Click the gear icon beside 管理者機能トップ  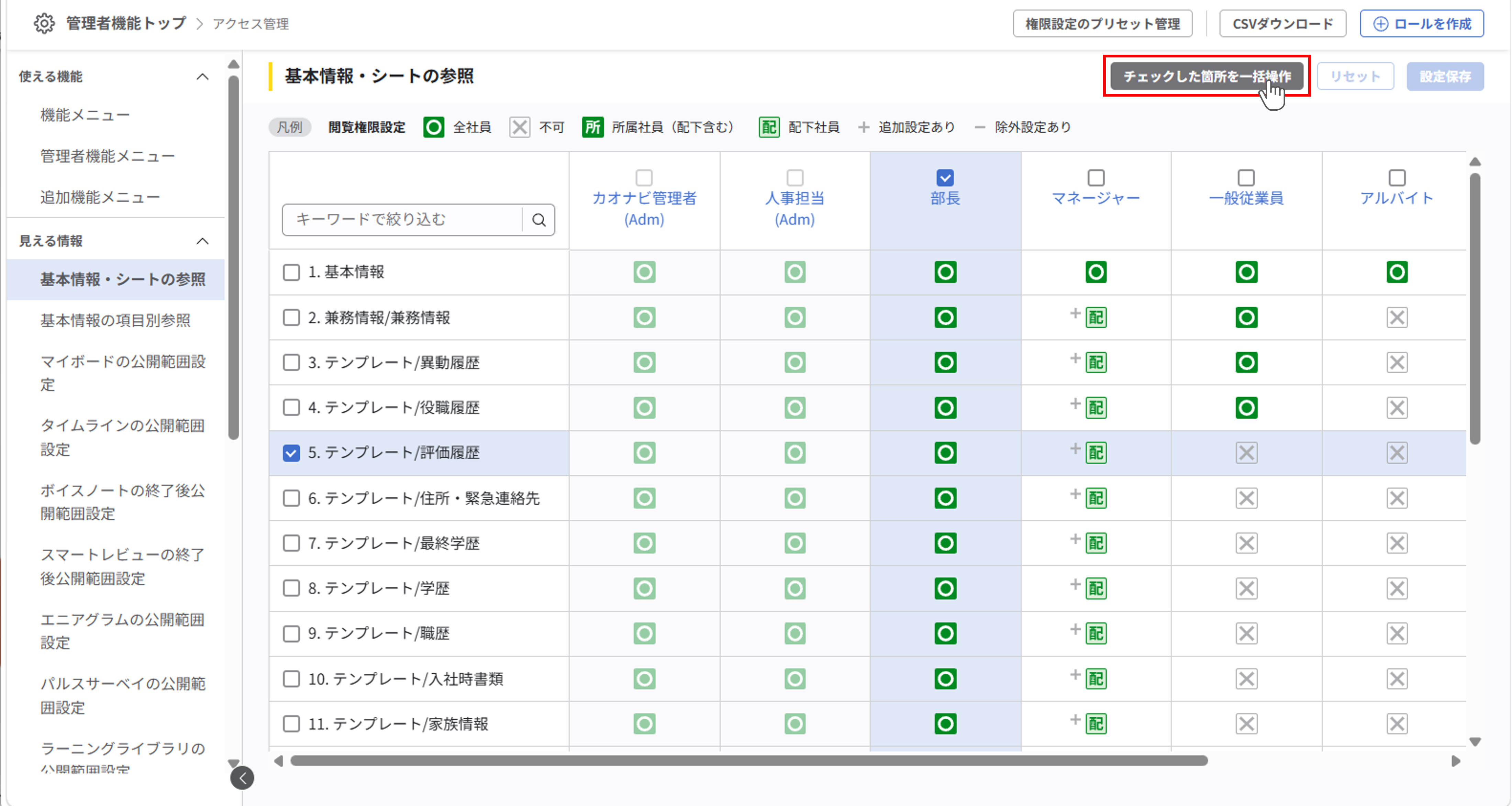tap(44, 23)
